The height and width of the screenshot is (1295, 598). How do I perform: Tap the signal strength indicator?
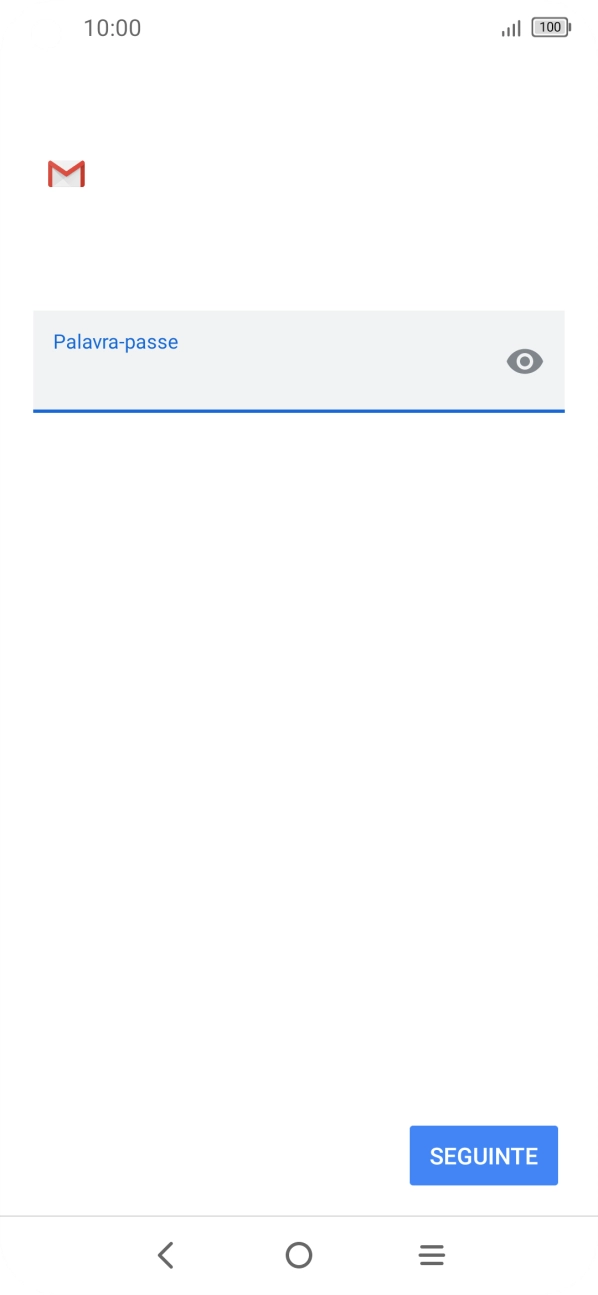click(511, 28)
